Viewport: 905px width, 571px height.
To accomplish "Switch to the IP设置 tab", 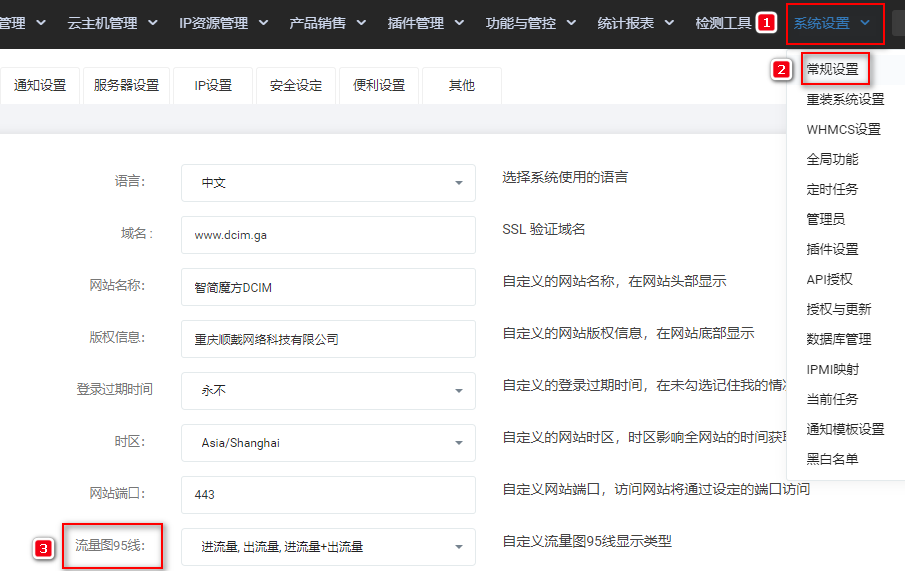I will (213, 85).
